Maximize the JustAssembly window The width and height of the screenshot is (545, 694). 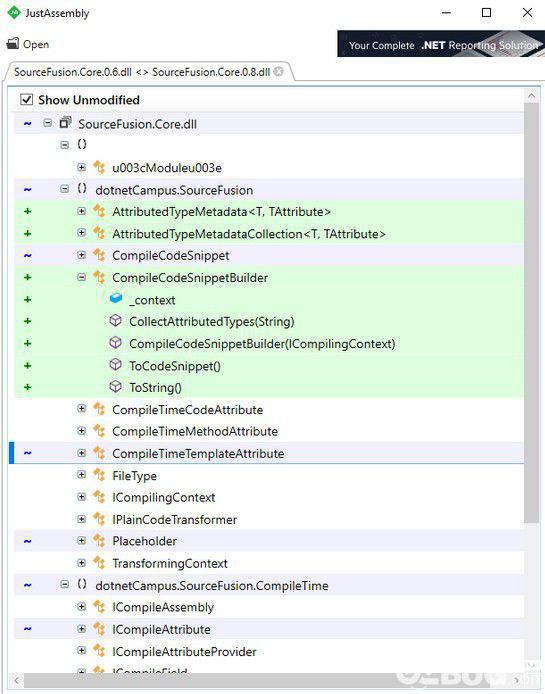(486, 12)
